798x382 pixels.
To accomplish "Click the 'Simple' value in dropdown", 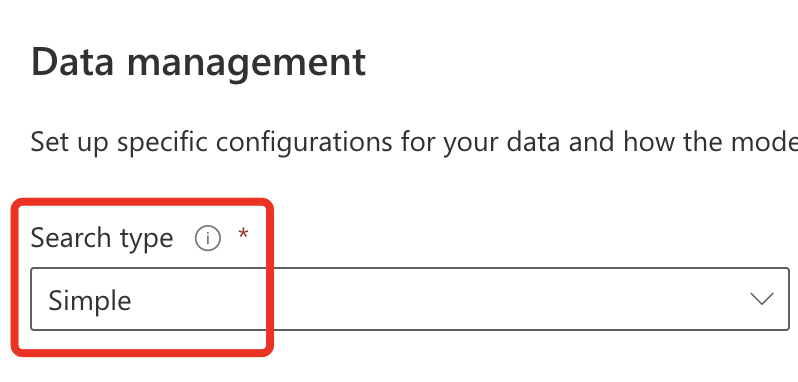I will 90,301.
